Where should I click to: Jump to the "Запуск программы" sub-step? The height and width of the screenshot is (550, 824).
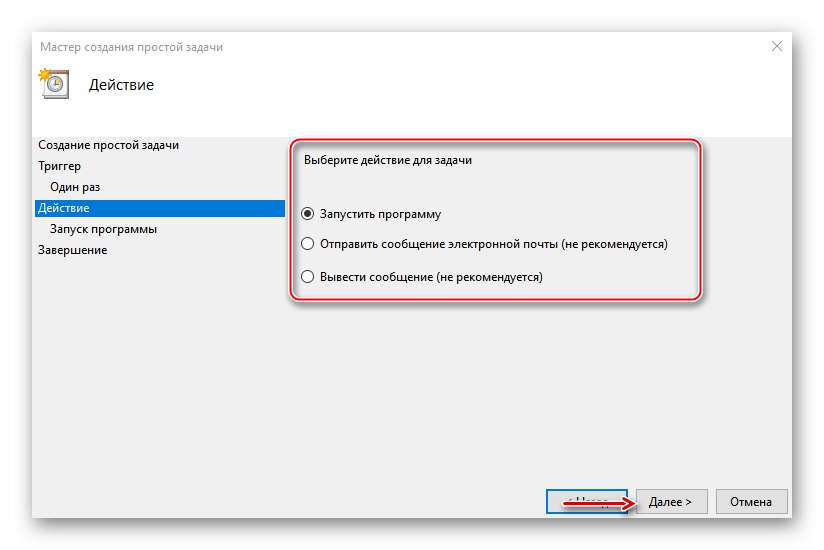pos(103,229)
